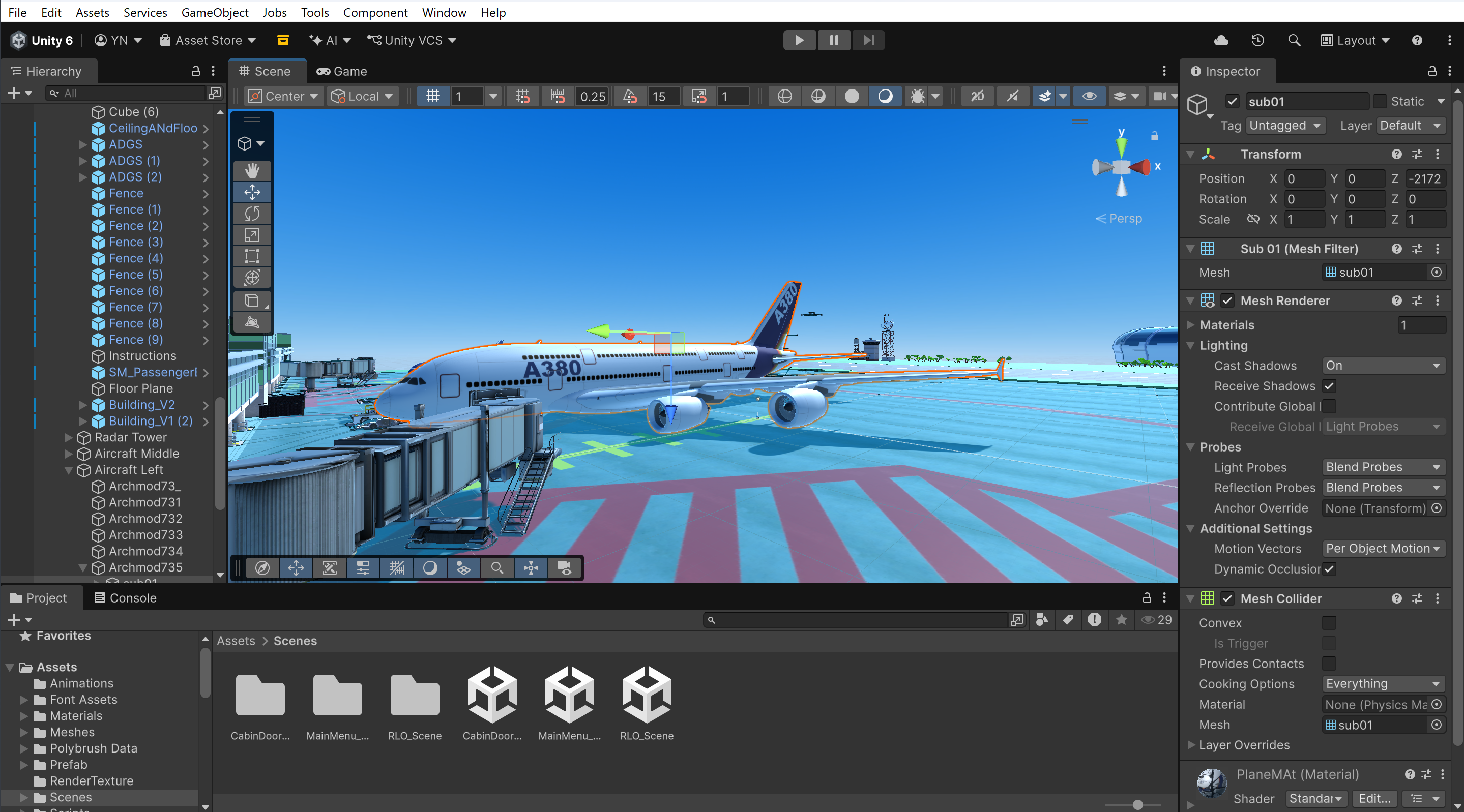The image size is (1464, 812).
Task: Click the Scene gizmo rotation lock icon
Action: click(1154, 136)
